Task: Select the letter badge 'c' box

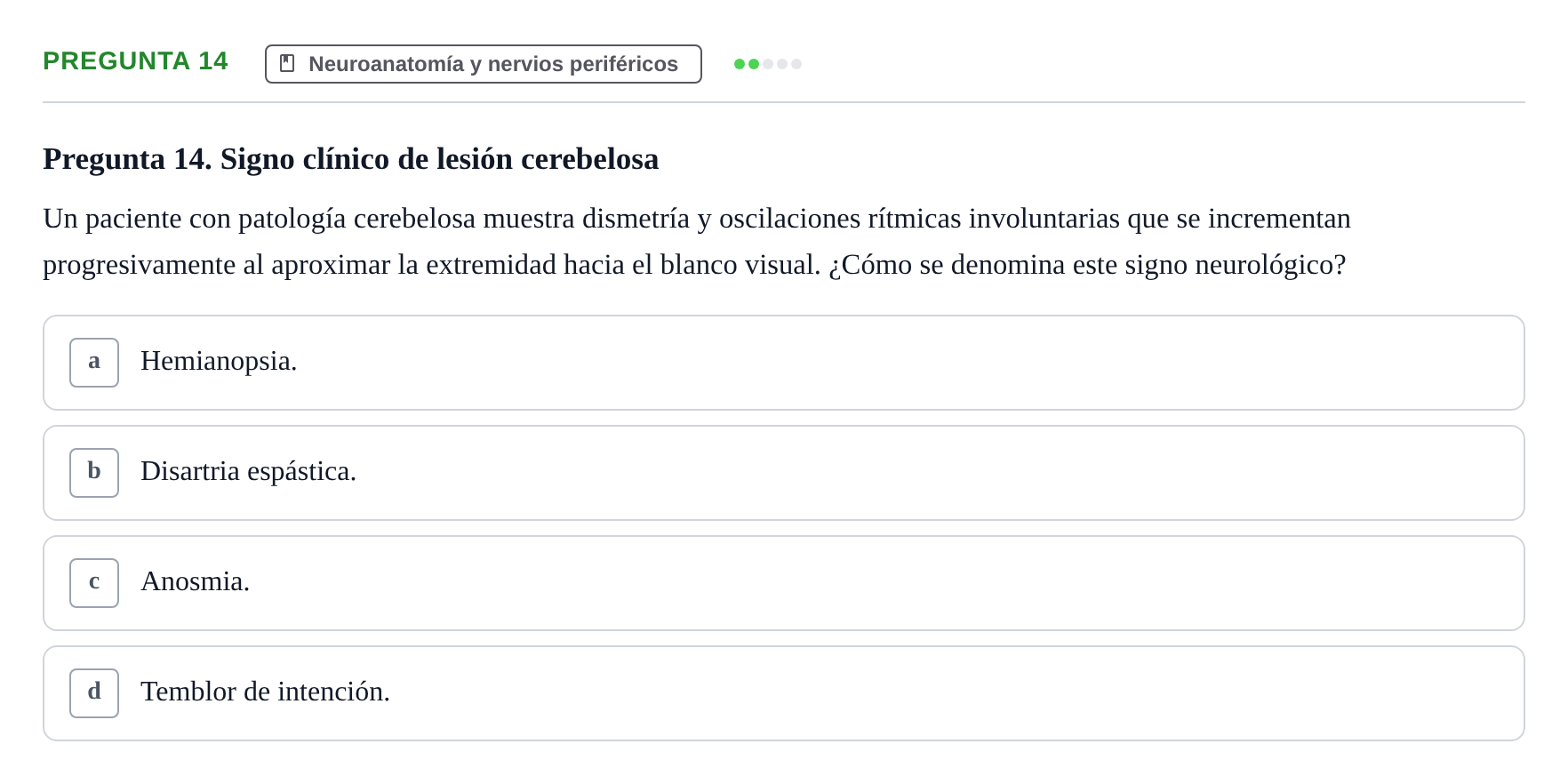Action: (x=94, y=583)
